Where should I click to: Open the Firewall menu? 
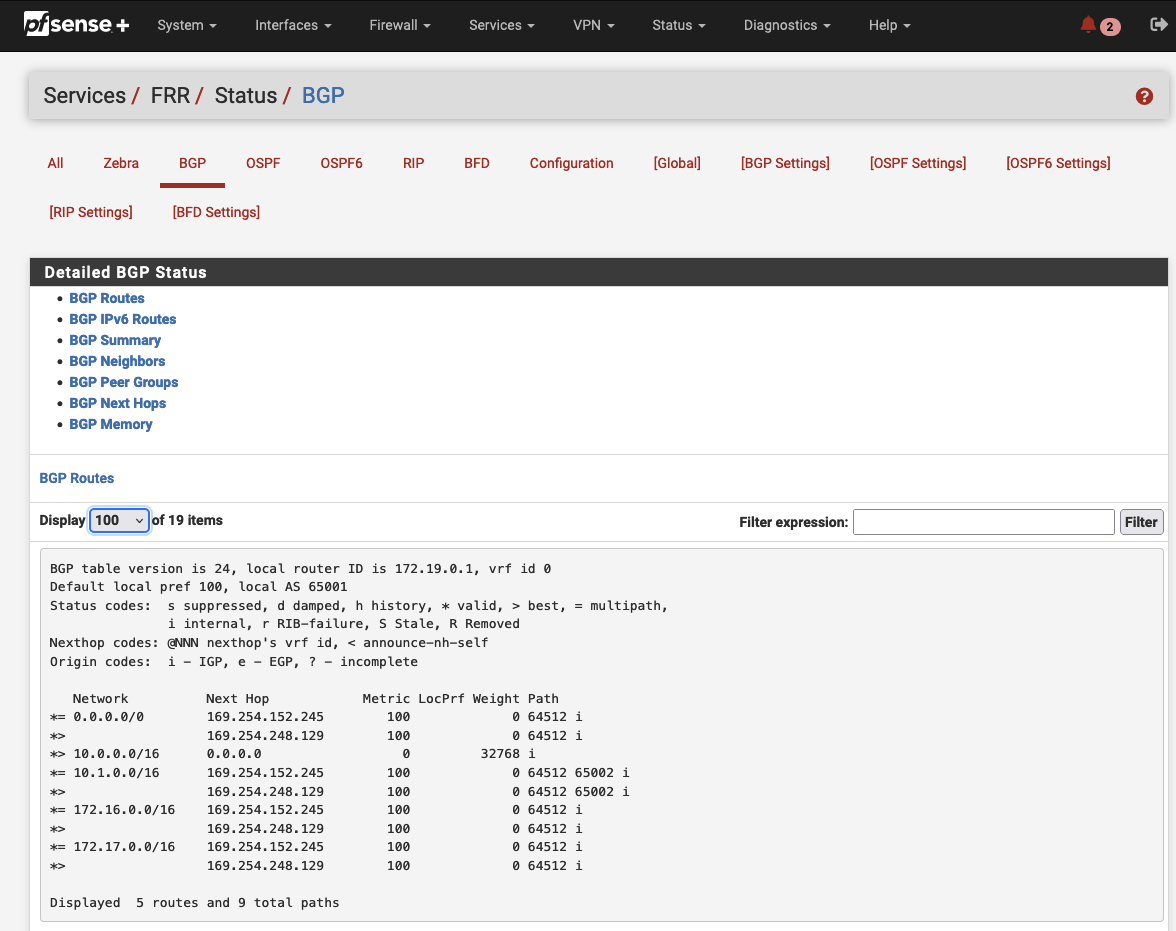click(x=399, y=25)
